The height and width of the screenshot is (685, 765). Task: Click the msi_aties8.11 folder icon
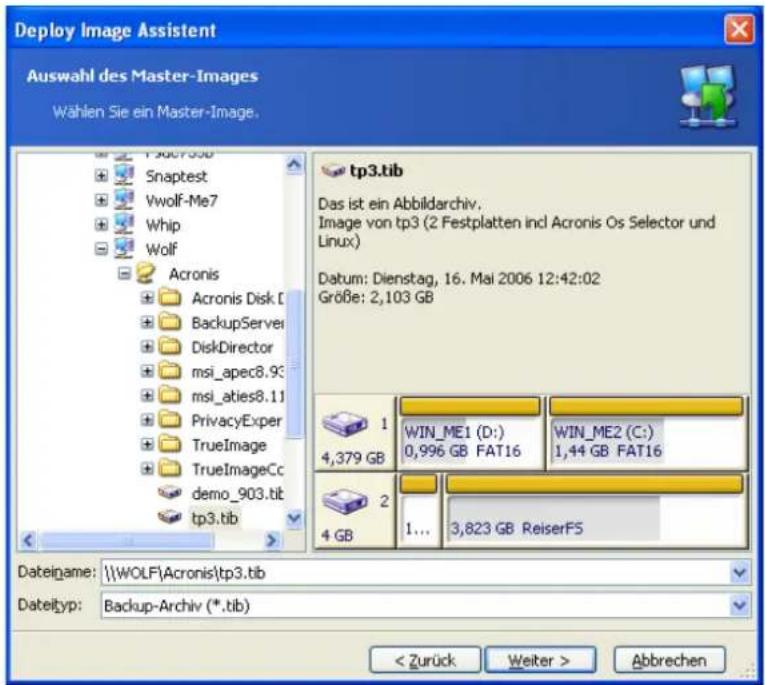click(170, 395)
